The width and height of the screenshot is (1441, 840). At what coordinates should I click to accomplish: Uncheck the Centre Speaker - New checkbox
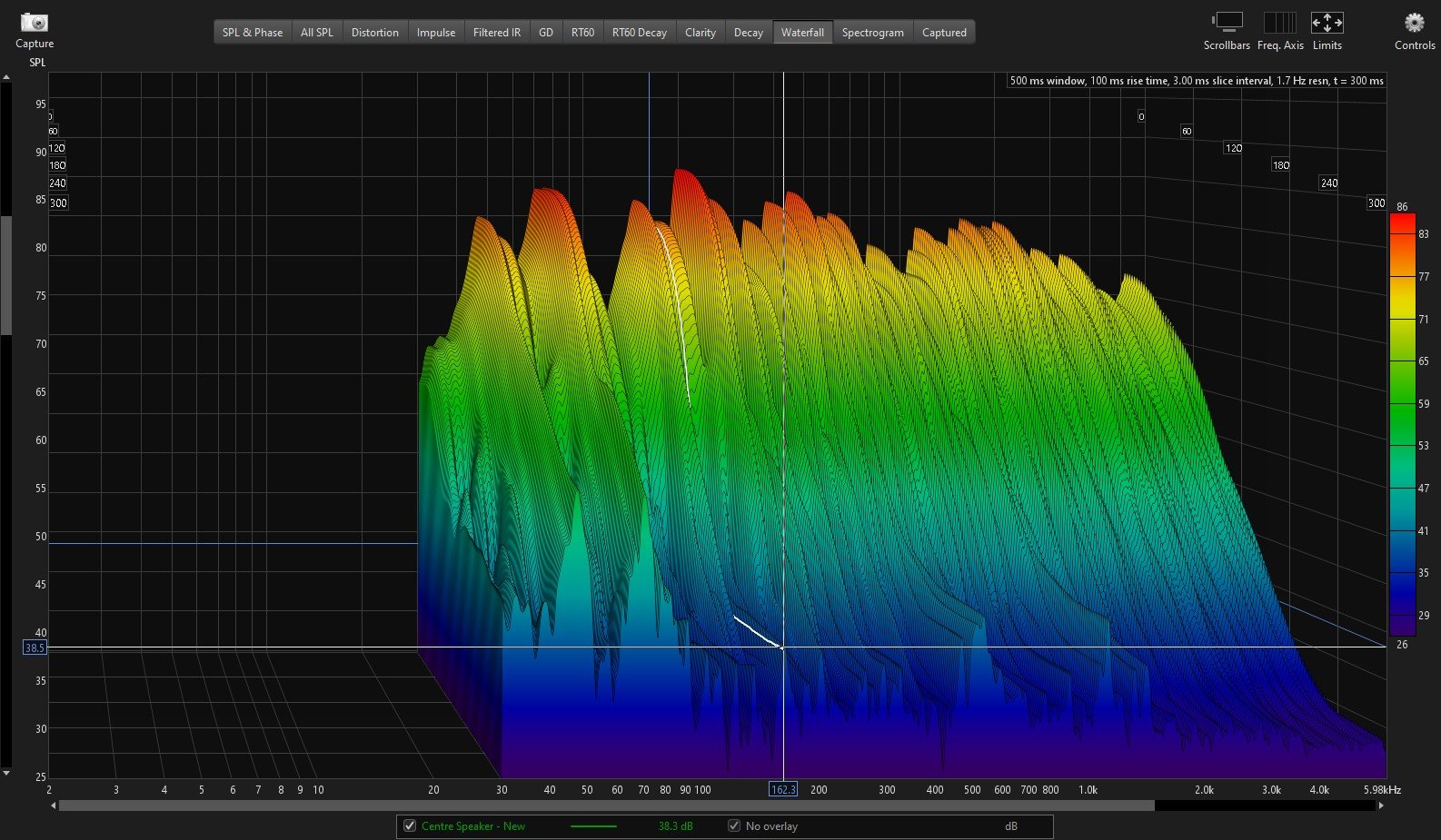410,826
